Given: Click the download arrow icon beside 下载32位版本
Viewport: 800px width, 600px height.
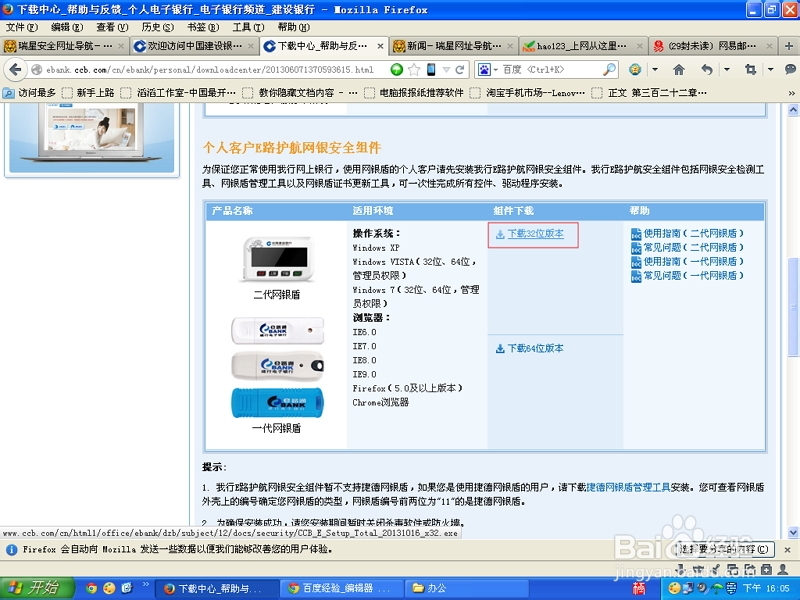Looking at the screenshot, I should pyautogui.click(x=500, y=235).
